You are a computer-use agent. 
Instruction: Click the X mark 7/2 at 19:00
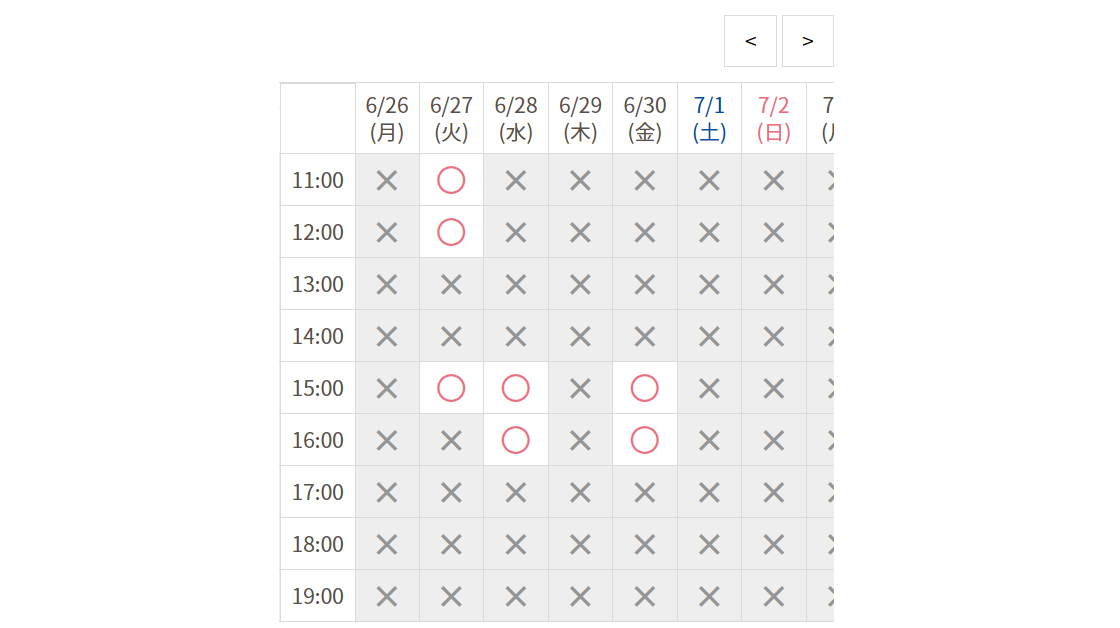774,596
